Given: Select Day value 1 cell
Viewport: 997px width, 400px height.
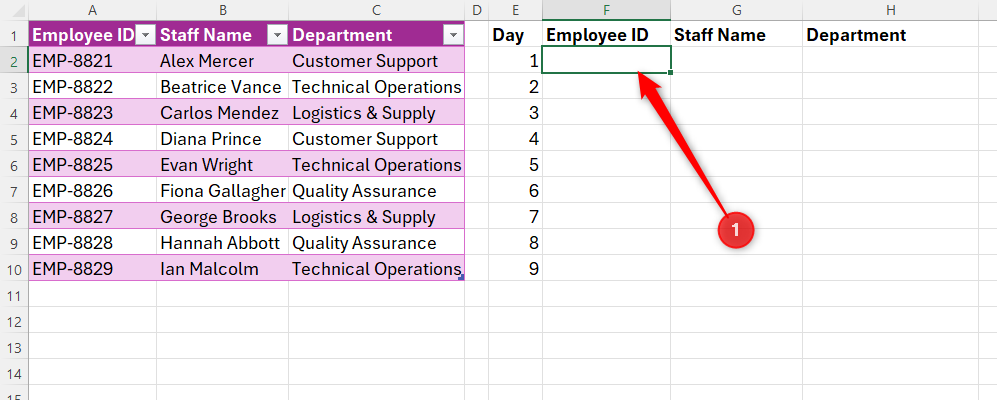Looking at the screenshot, I should coord(515,61).
